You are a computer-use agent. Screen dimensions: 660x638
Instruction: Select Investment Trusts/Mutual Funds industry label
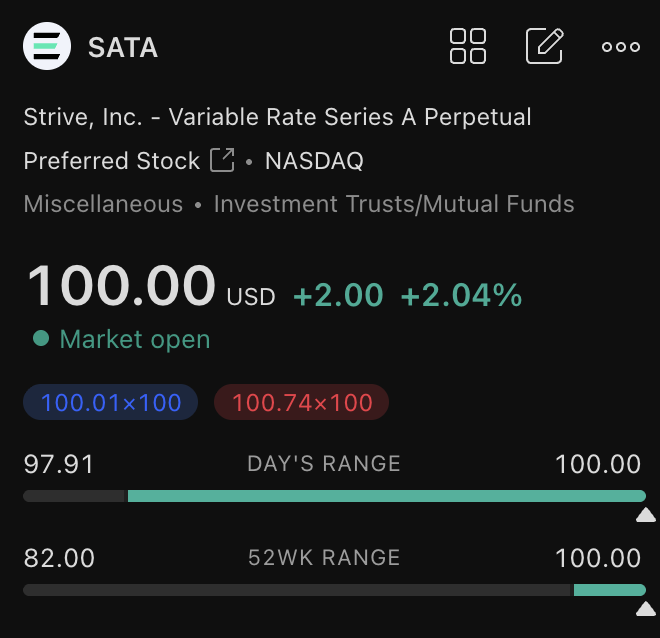coord(394,205)
